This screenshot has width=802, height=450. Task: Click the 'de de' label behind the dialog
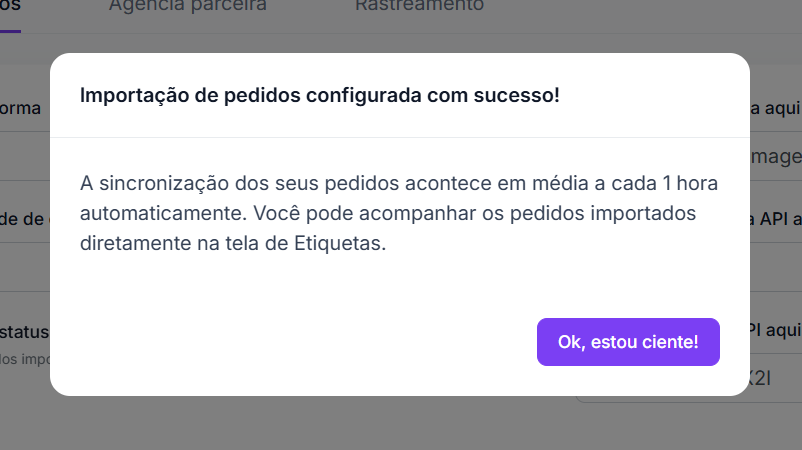(x=22, y=219)
